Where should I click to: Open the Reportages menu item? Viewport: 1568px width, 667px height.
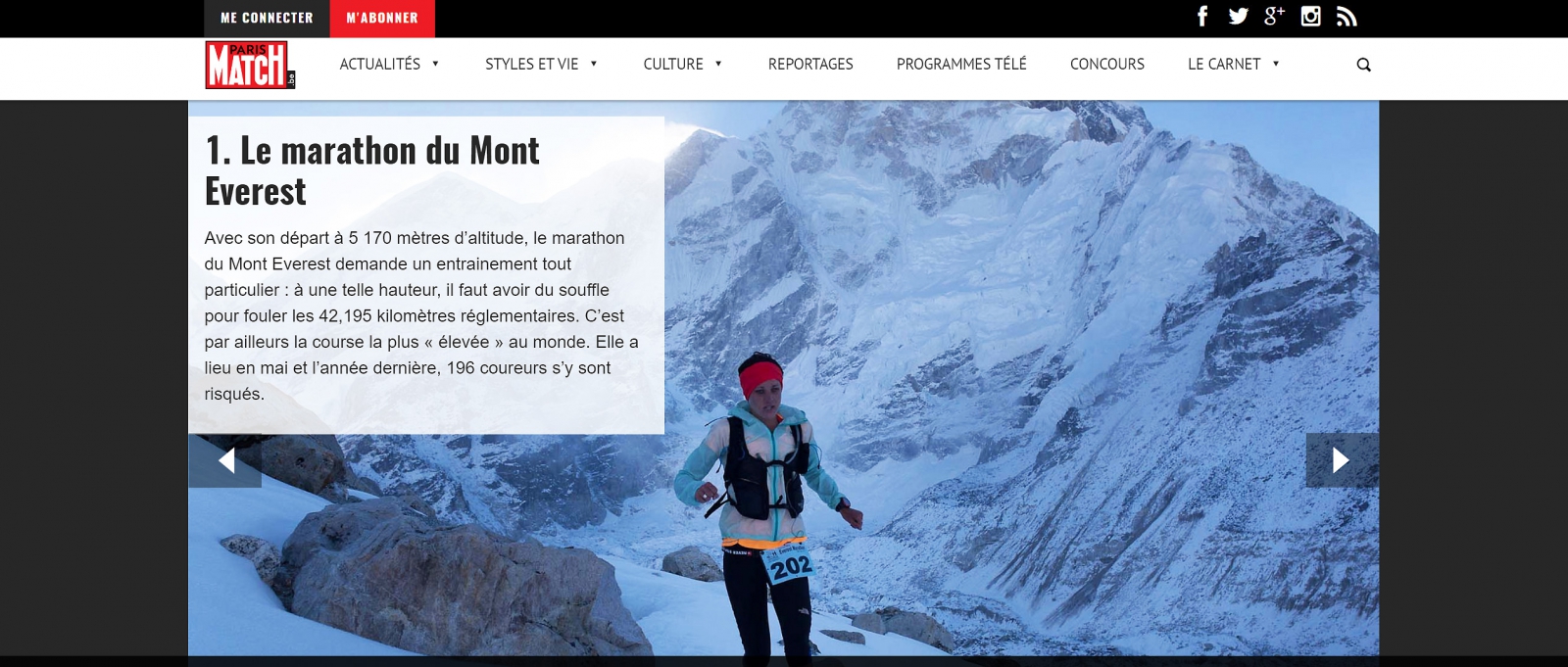click(810, 64)
